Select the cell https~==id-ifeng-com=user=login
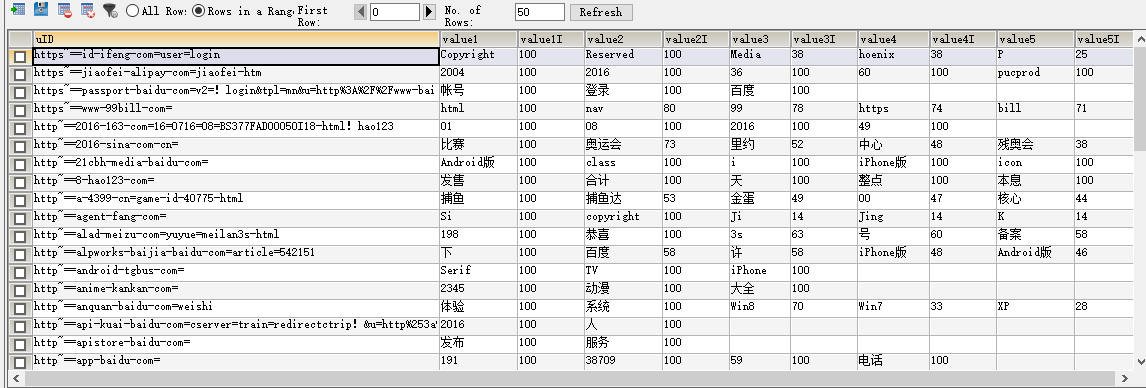This screenshot has width=1146, height=388. click(x=236, y=56)
